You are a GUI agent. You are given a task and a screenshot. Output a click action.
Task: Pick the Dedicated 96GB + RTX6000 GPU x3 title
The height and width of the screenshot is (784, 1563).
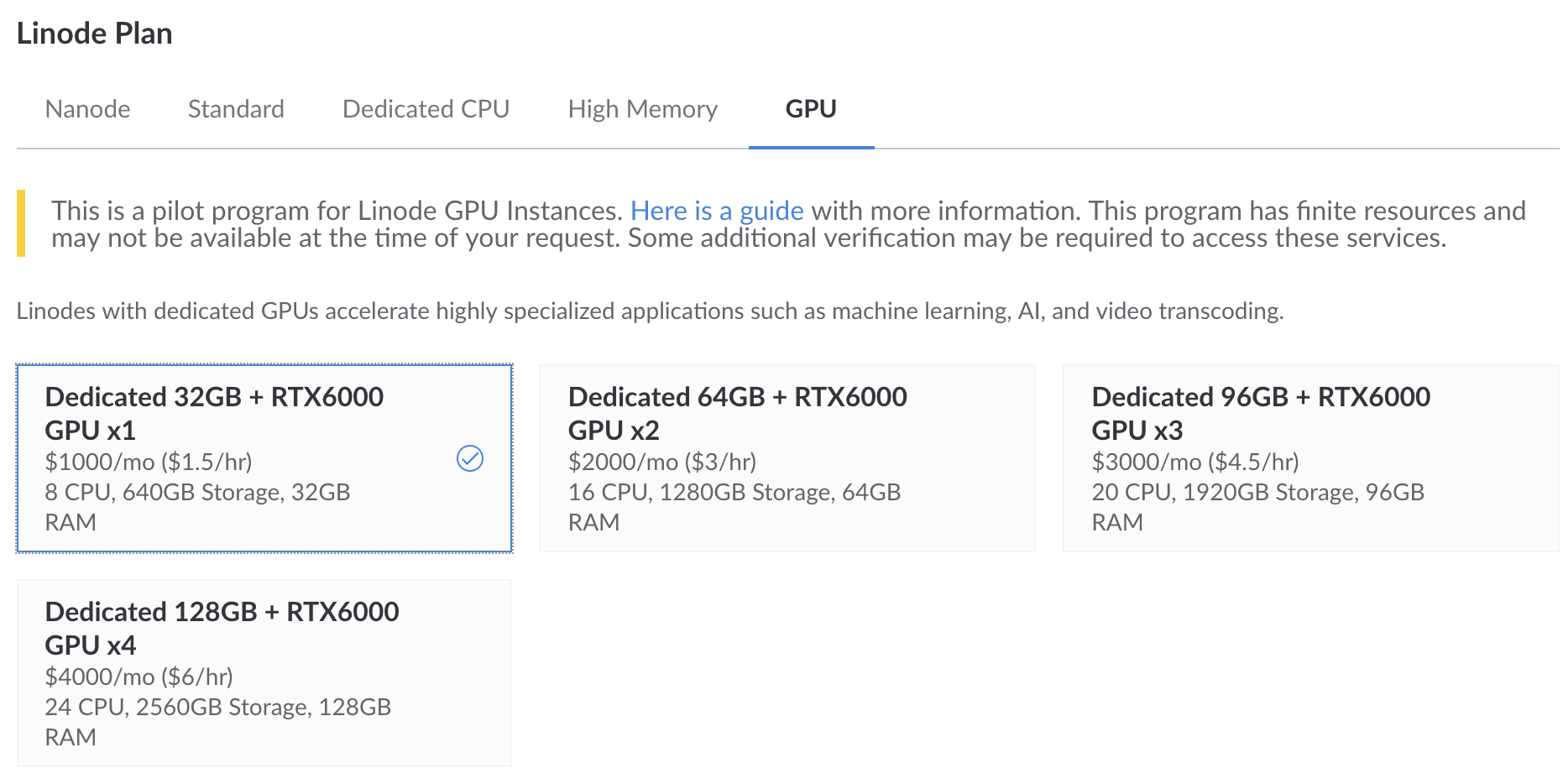click(x=1260, y=412)
